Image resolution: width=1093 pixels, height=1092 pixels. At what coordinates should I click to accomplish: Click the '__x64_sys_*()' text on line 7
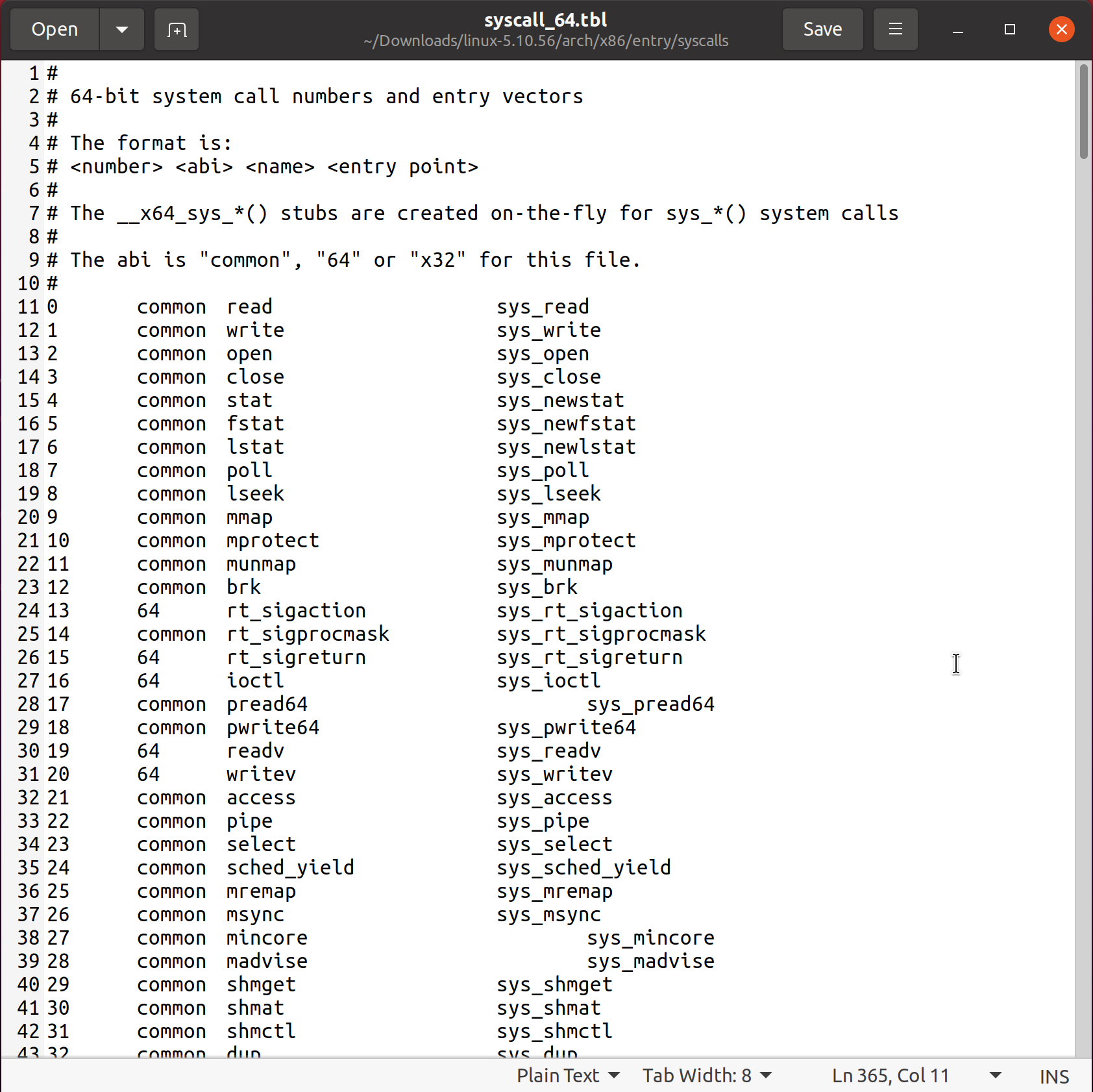(x=192, y=213)
